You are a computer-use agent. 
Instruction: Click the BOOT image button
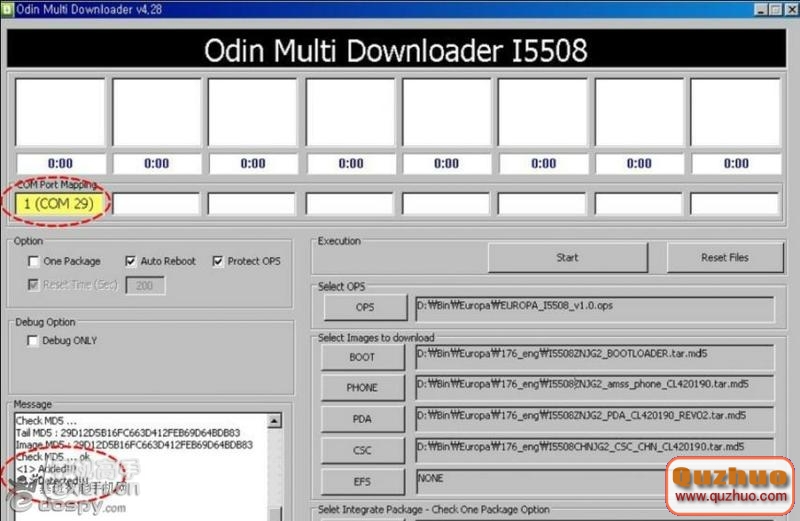point(362,357)
